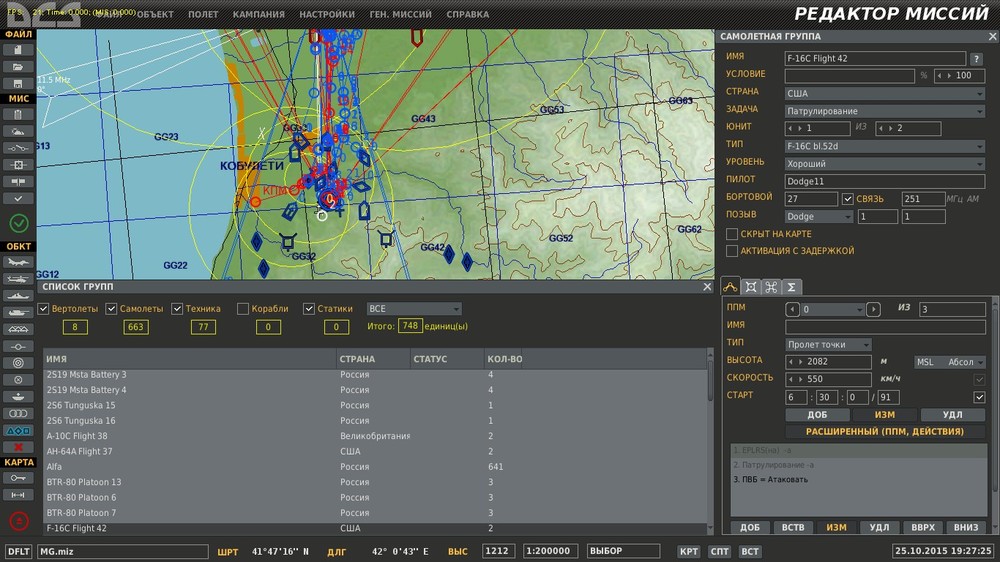Open the НАСТРОЙКИ menu

point(327,15)
